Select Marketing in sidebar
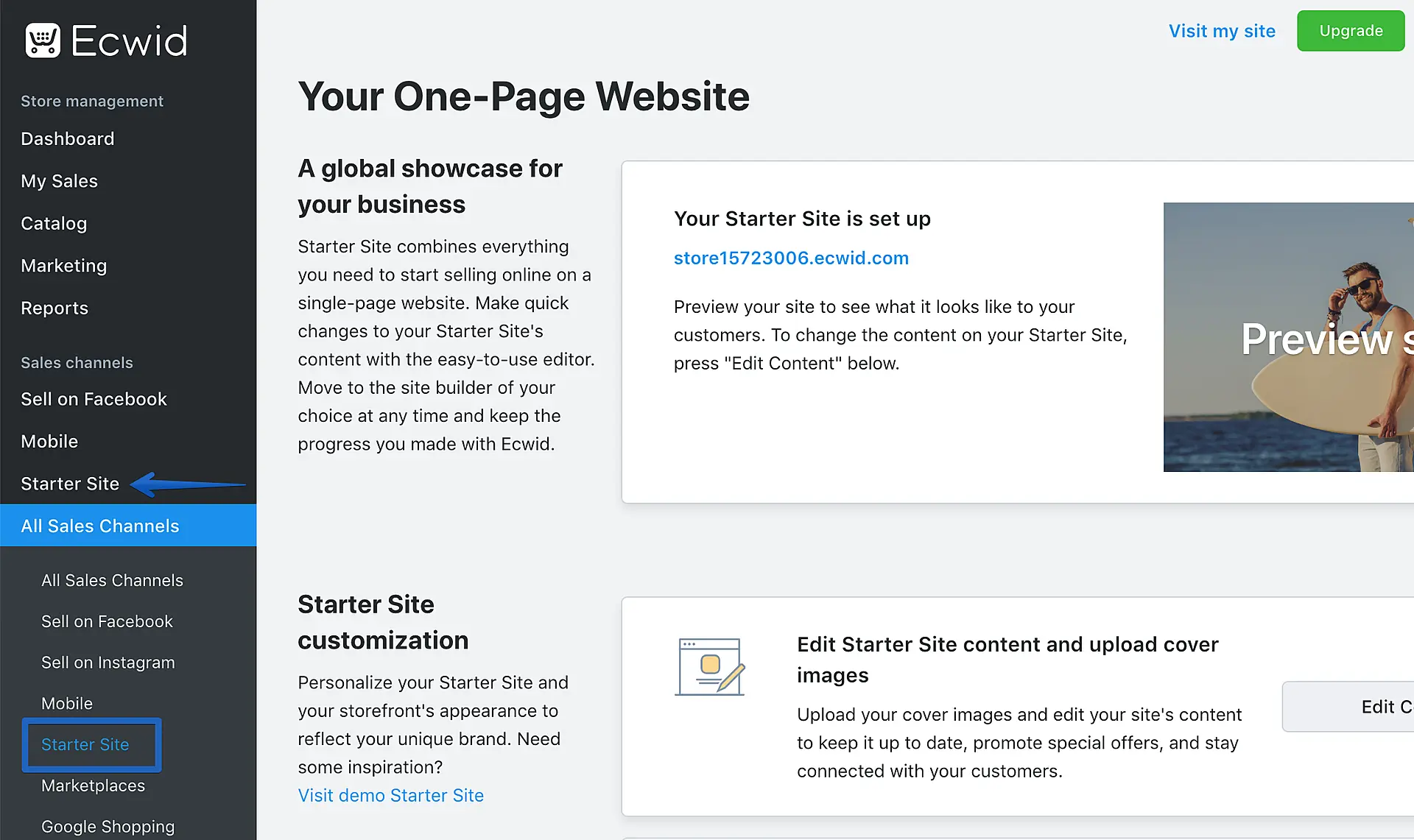Image resolution: width=1414 pixels, height=840 pixels. [x=63, y=266]
